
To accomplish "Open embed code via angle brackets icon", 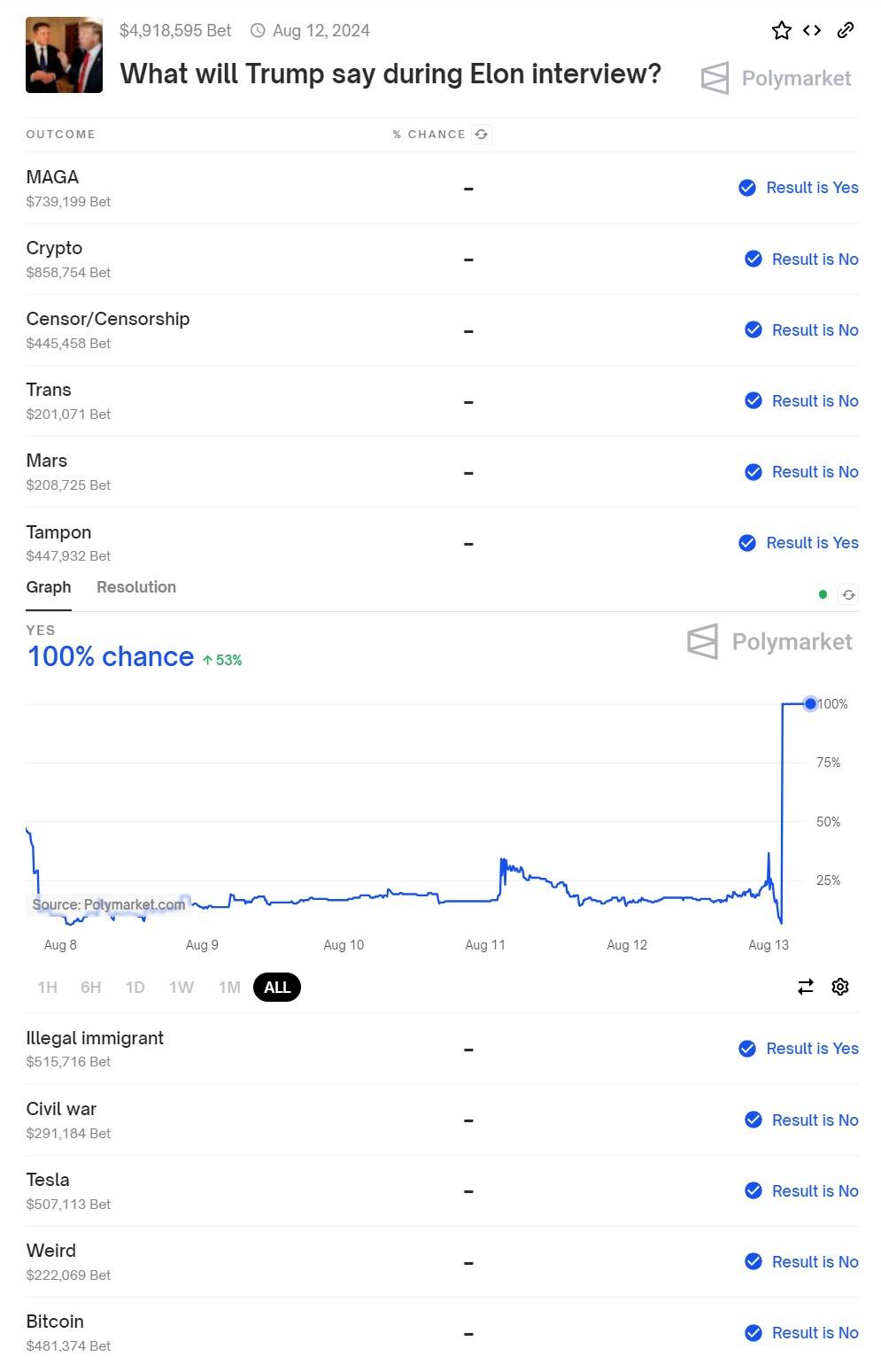I will 812,30.
